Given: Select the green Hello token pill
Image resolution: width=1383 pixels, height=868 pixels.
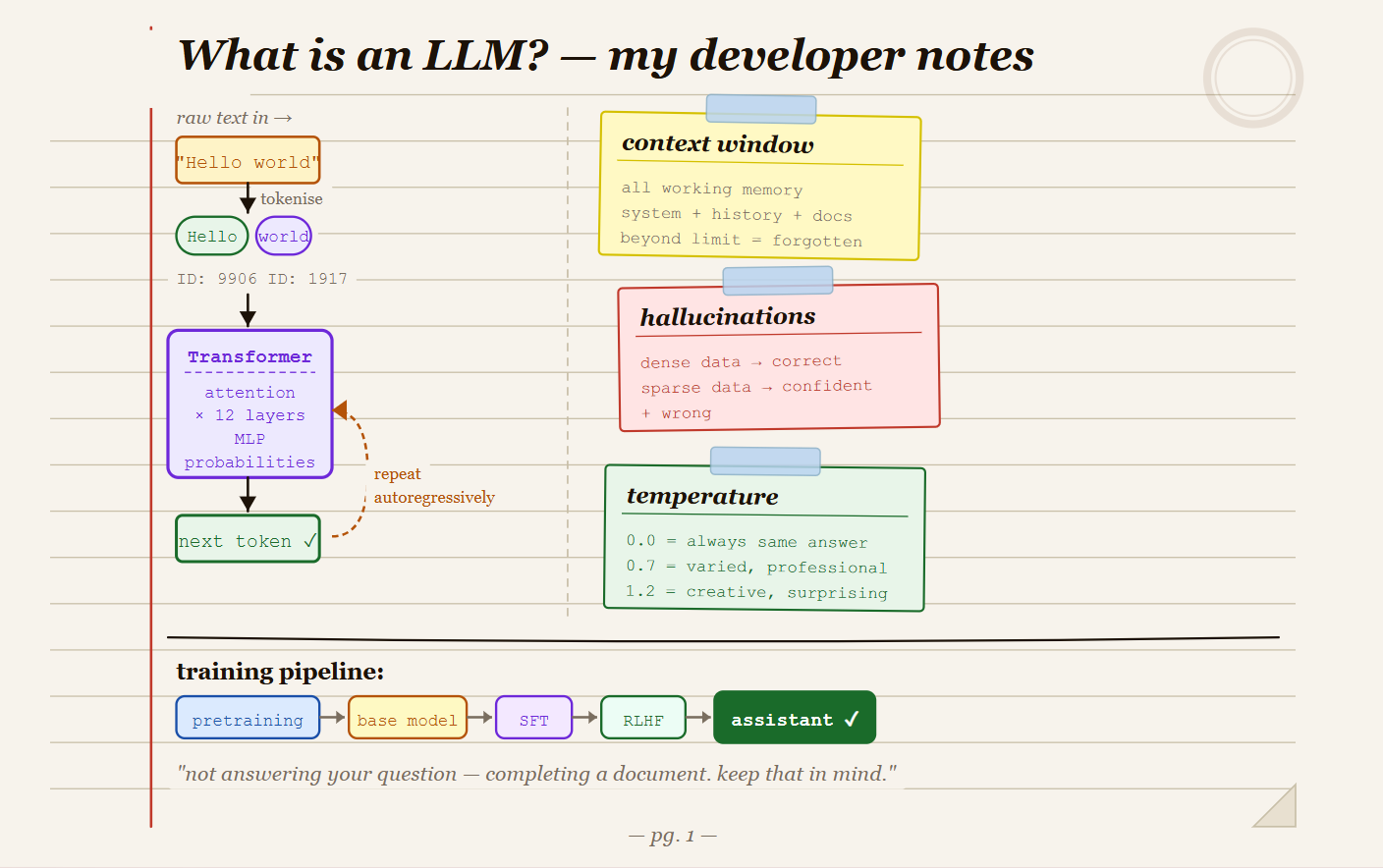Looking at the screenshot, I should (212, 236).
